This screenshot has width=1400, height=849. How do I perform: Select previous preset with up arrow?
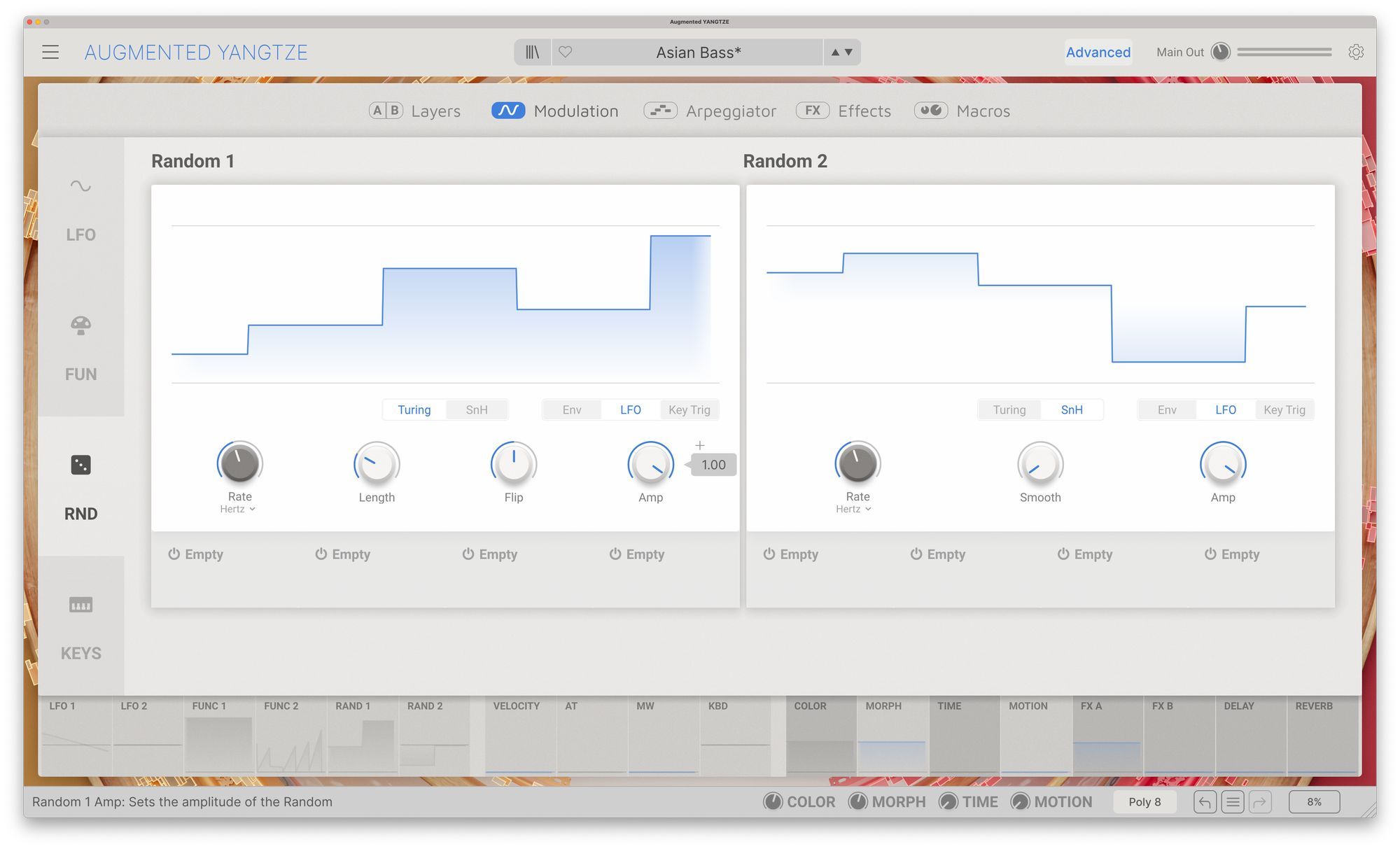point(835,52)
